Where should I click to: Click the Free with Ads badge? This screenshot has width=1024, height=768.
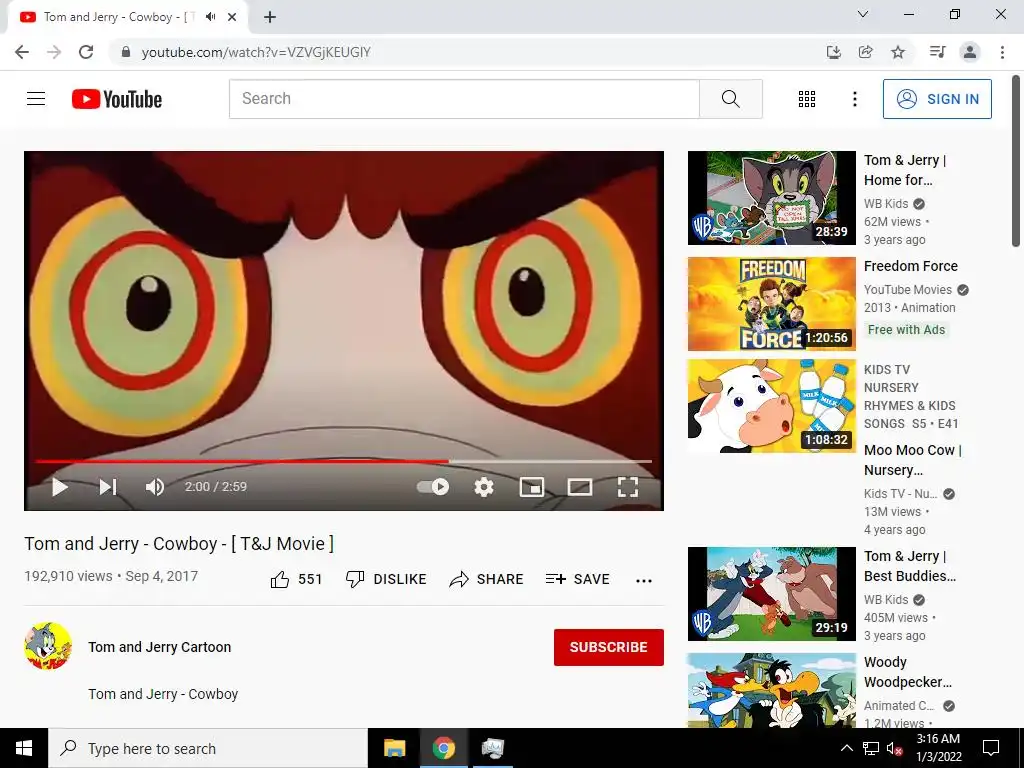pyautogui.click(x=906, y=330)
